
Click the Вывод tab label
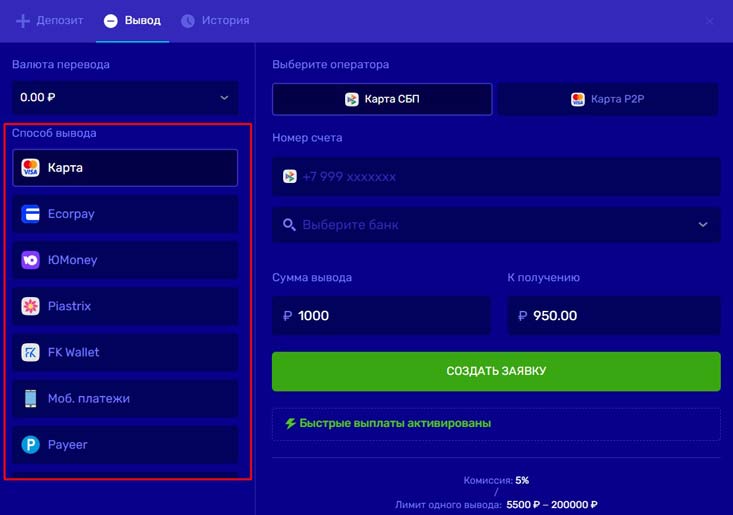142,20
